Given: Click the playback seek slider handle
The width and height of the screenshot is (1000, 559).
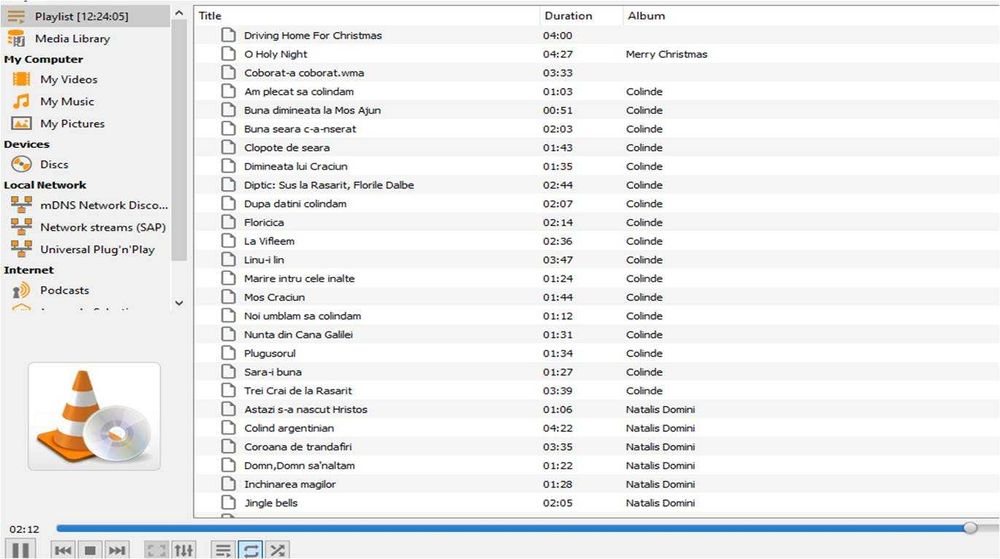Looking at the screenshot, I should click(970, 528).
